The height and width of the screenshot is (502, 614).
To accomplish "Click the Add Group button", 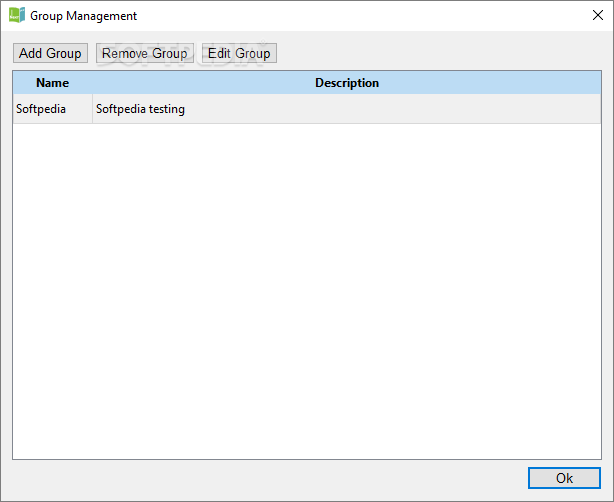I will point(50,53).
